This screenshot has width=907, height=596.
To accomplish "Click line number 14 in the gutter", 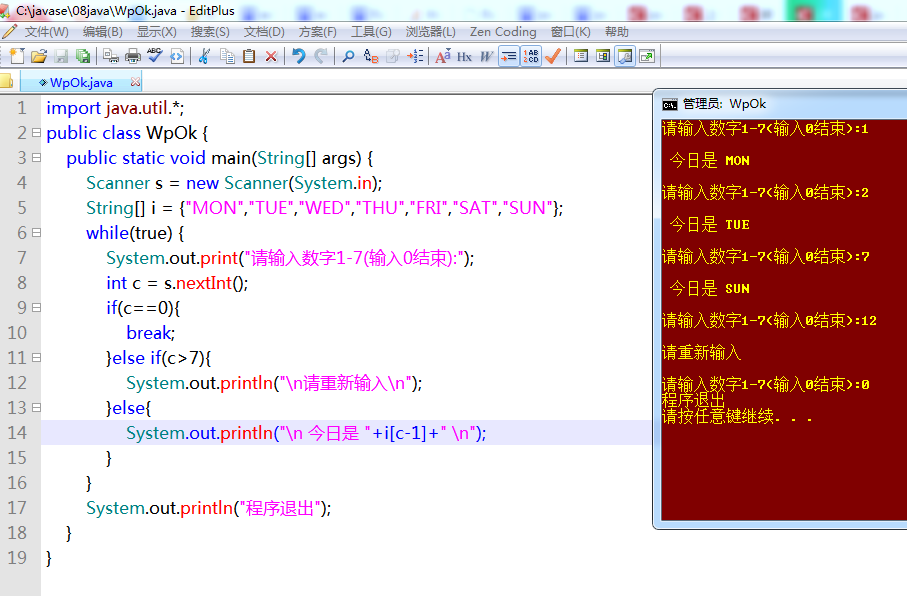I will [17, 433].
